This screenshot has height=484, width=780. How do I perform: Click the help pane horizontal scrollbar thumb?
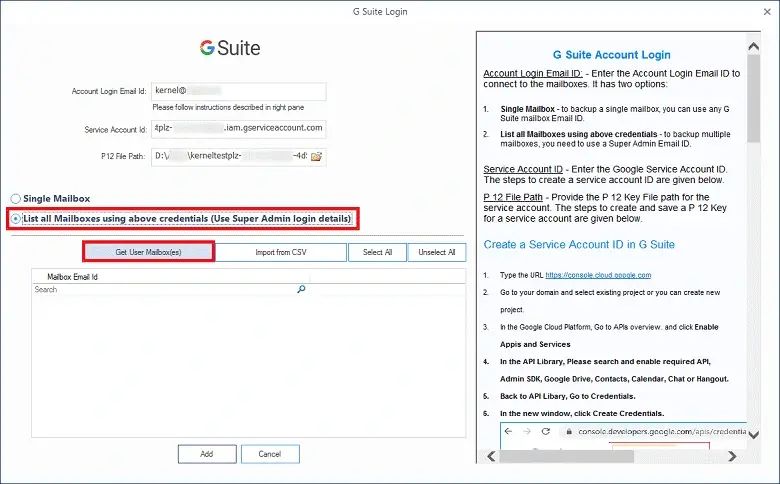pos(567,456)
